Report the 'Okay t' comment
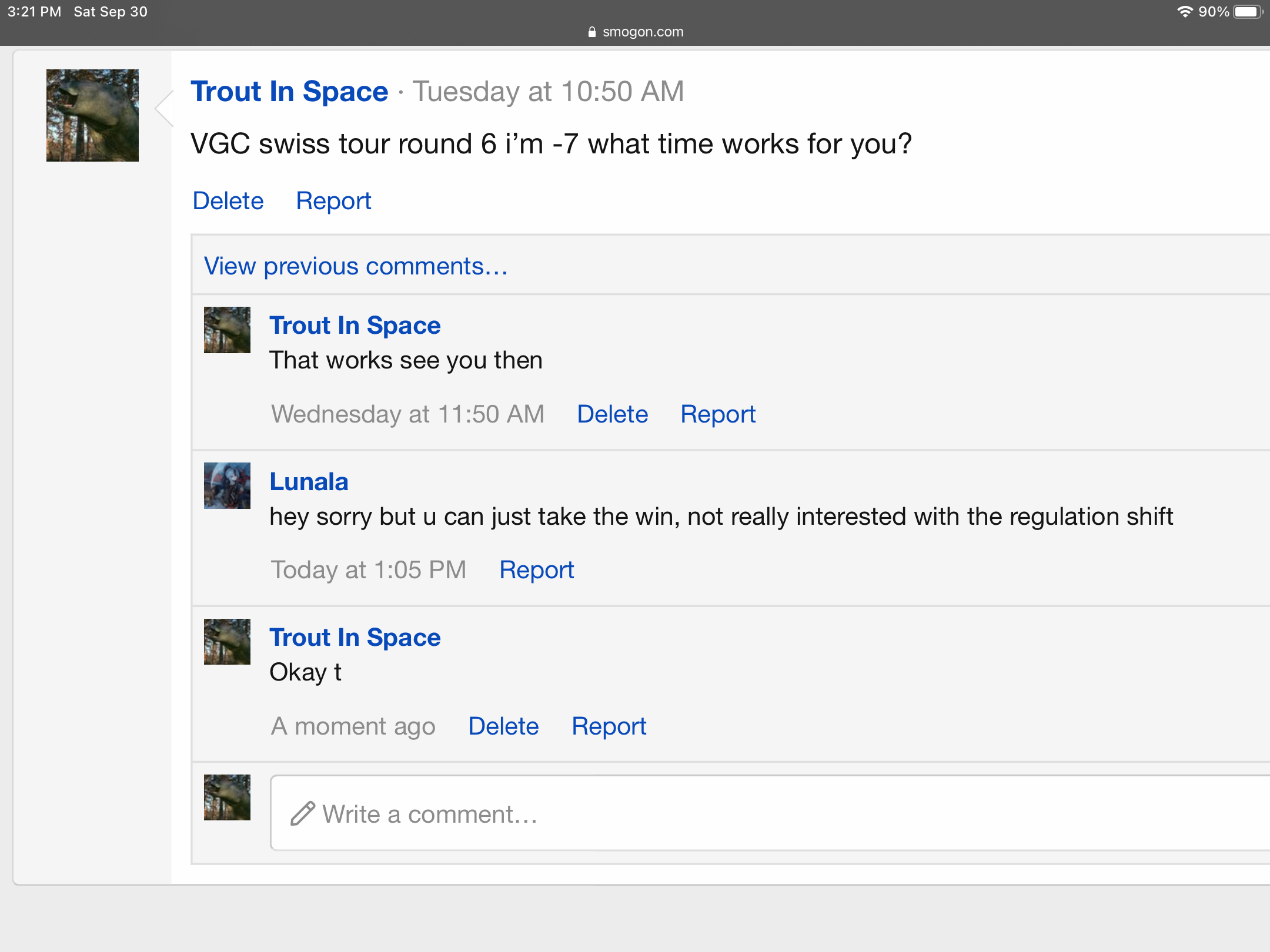This screenshot has width=1270, height=952. 609,726
